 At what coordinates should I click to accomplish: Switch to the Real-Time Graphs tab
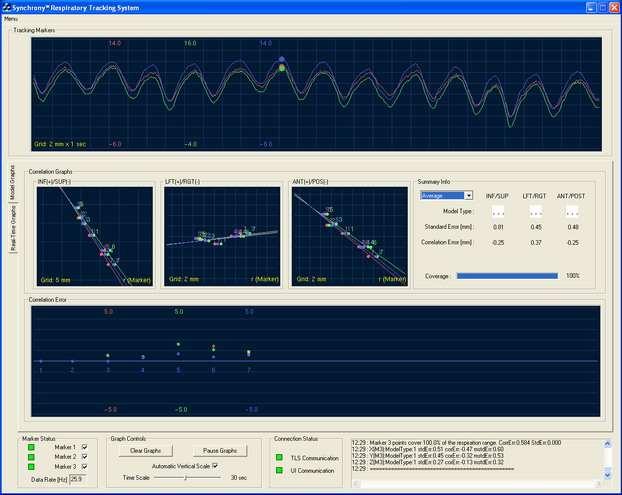pyautogui.click(x=13, y=228)
